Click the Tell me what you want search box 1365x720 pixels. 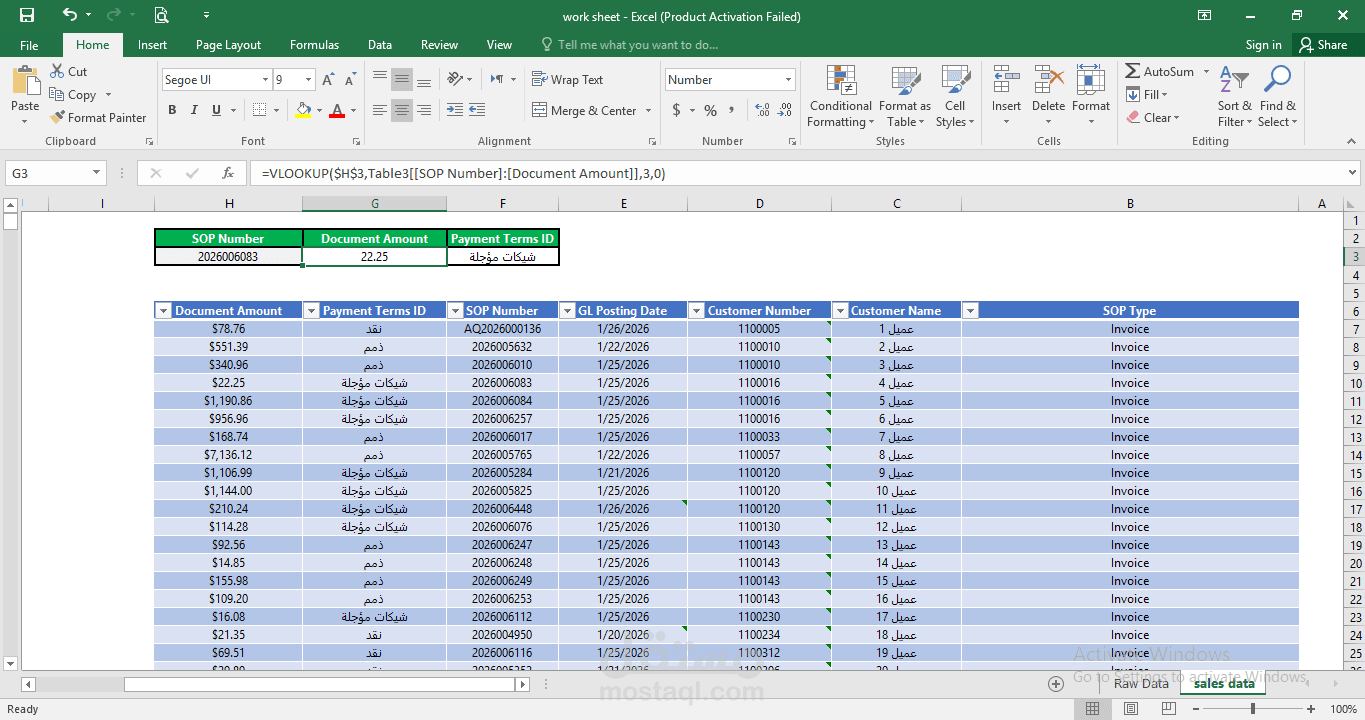click(630, 45)
